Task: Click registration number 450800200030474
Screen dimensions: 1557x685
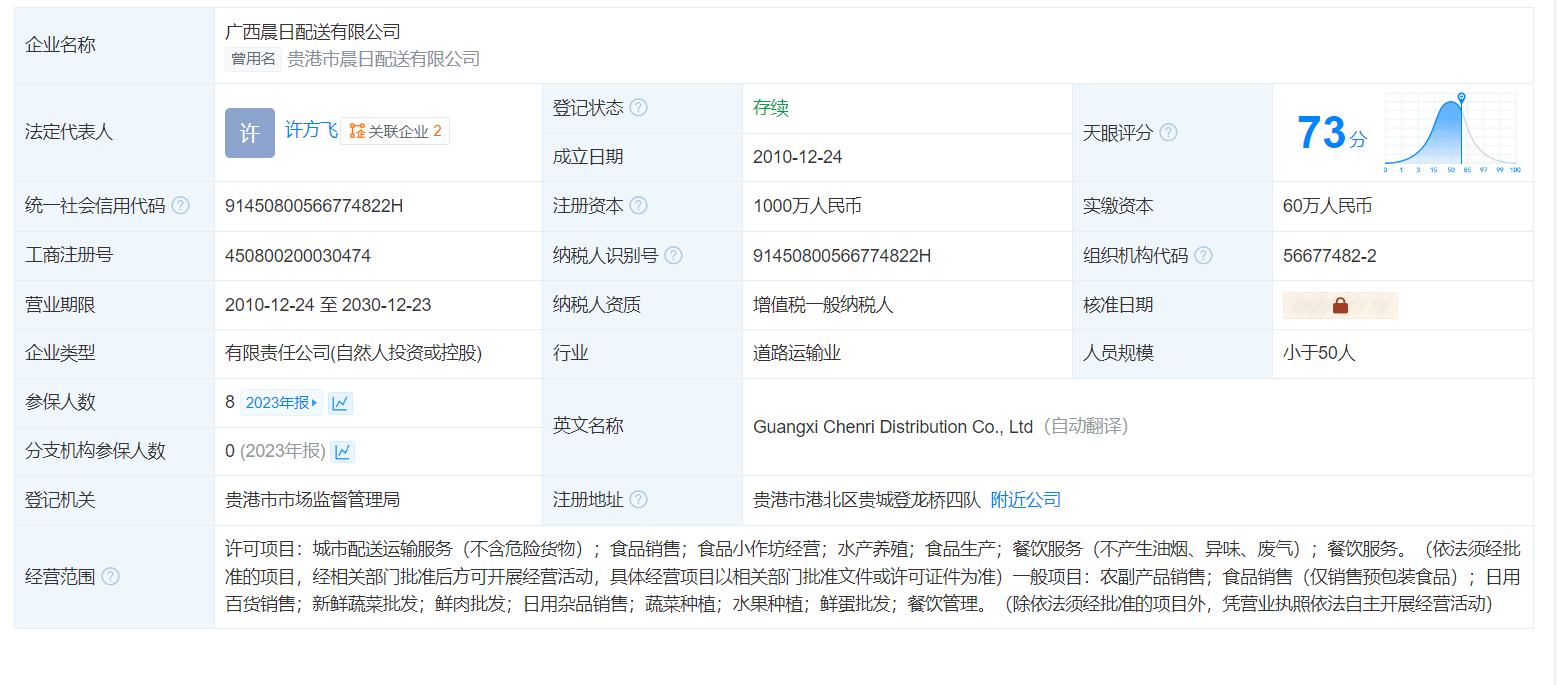Action: click(298, 256)
